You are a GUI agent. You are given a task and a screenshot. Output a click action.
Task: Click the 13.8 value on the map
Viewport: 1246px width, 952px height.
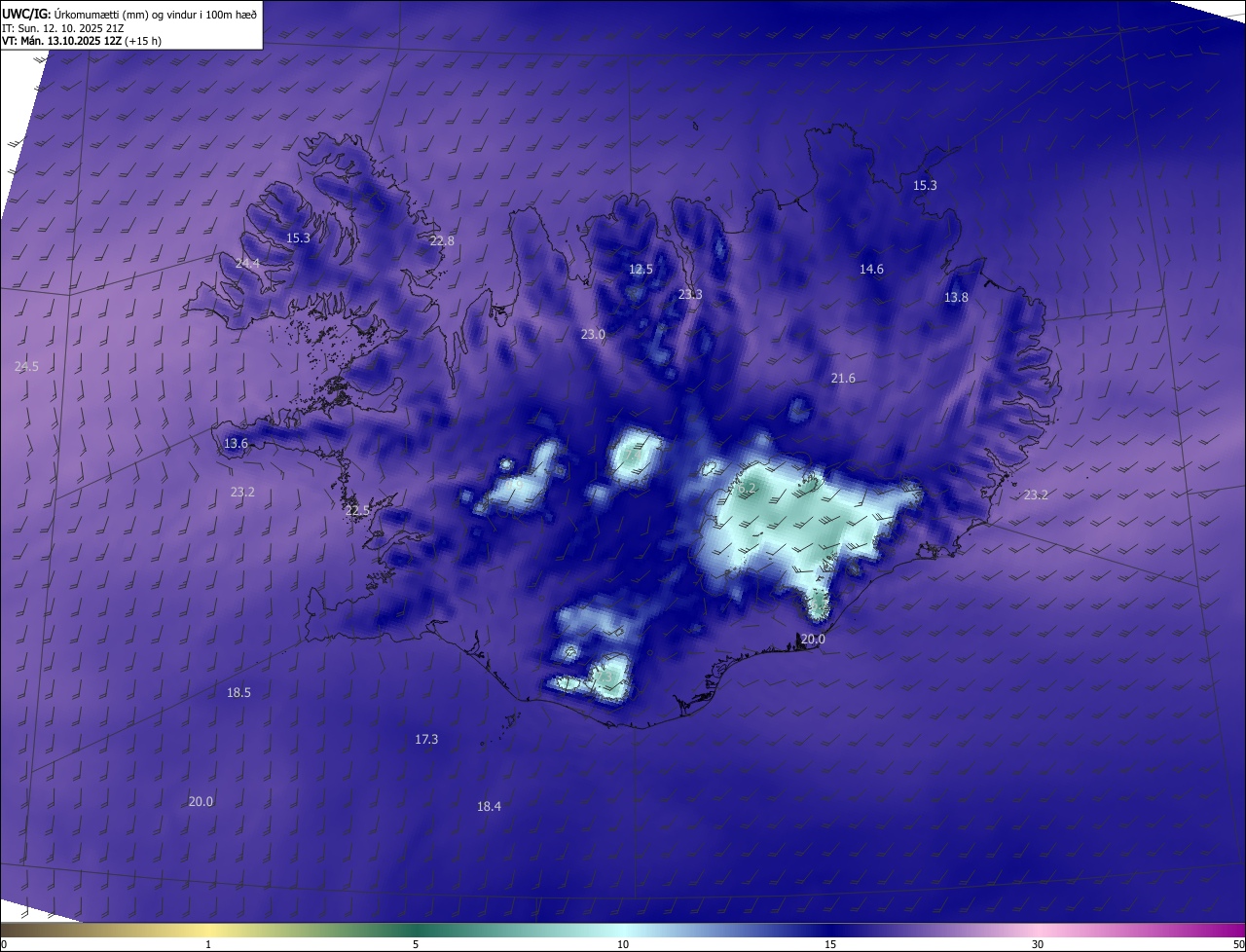point(957,298)
